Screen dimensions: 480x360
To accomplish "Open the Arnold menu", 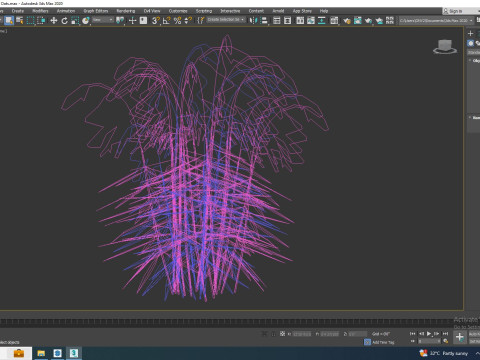I will pyautogui.click(x=278, y=11).
